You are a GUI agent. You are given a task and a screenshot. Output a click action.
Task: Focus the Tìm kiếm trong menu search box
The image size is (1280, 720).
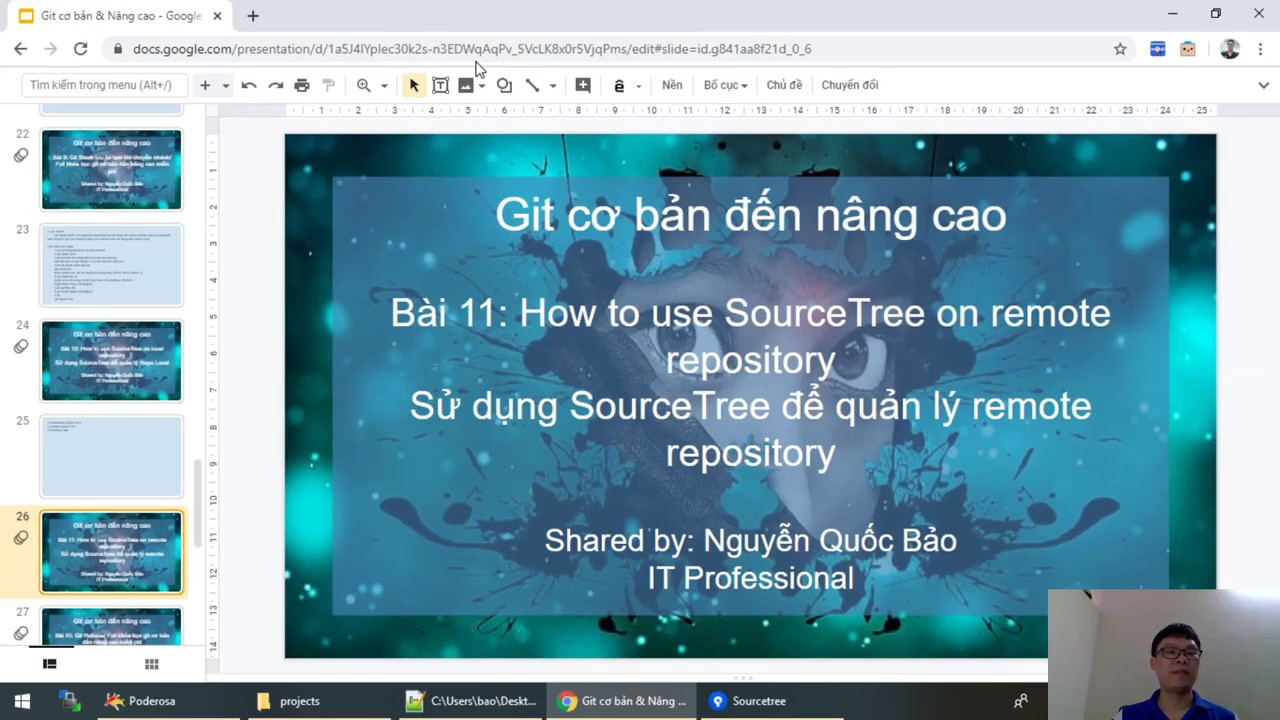[x=103, y=85]
